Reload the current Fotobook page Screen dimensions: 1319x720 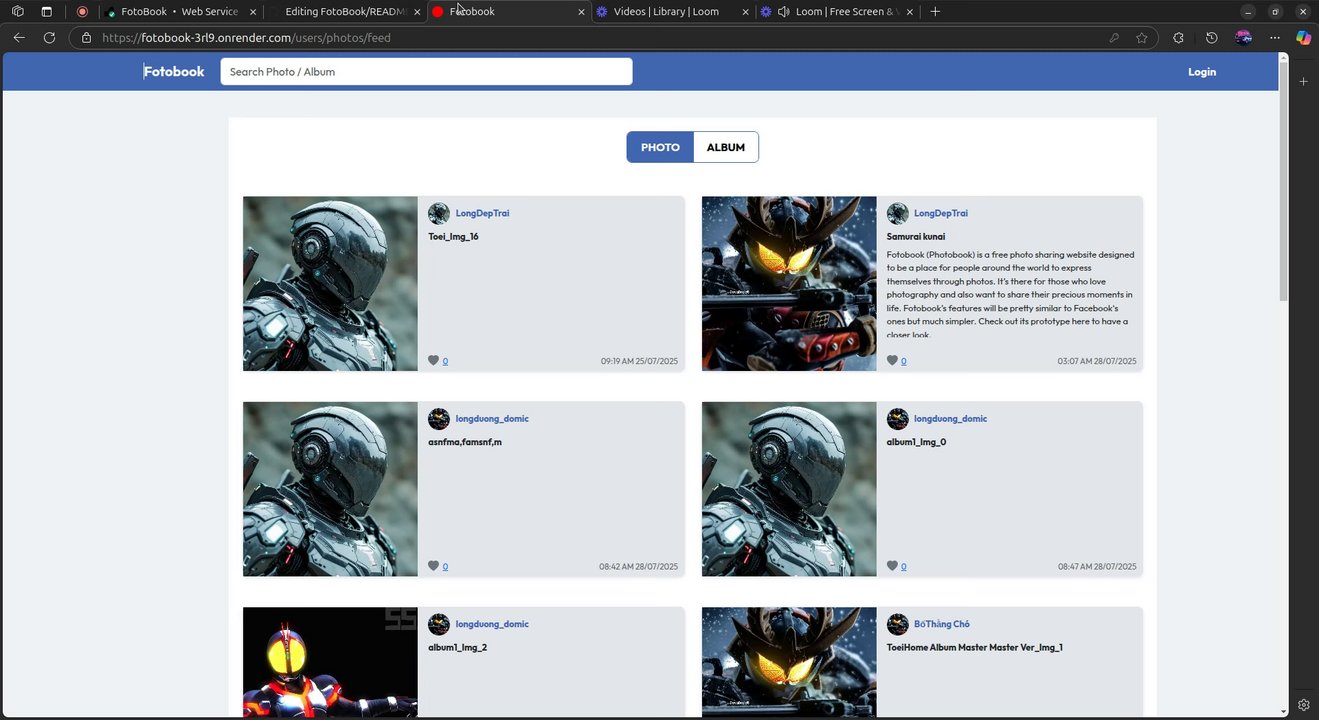point(49,38)
